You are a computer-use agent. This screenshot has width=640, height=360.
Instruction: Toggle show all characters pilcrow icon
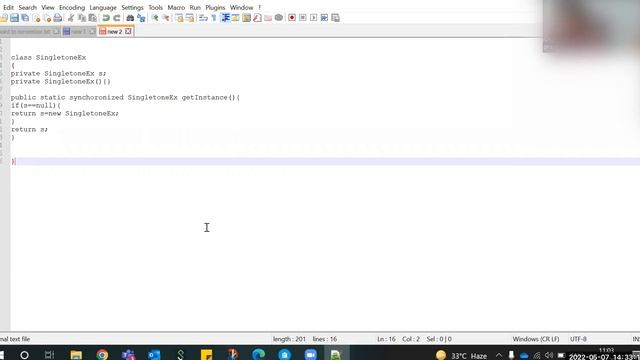(214, 18)
